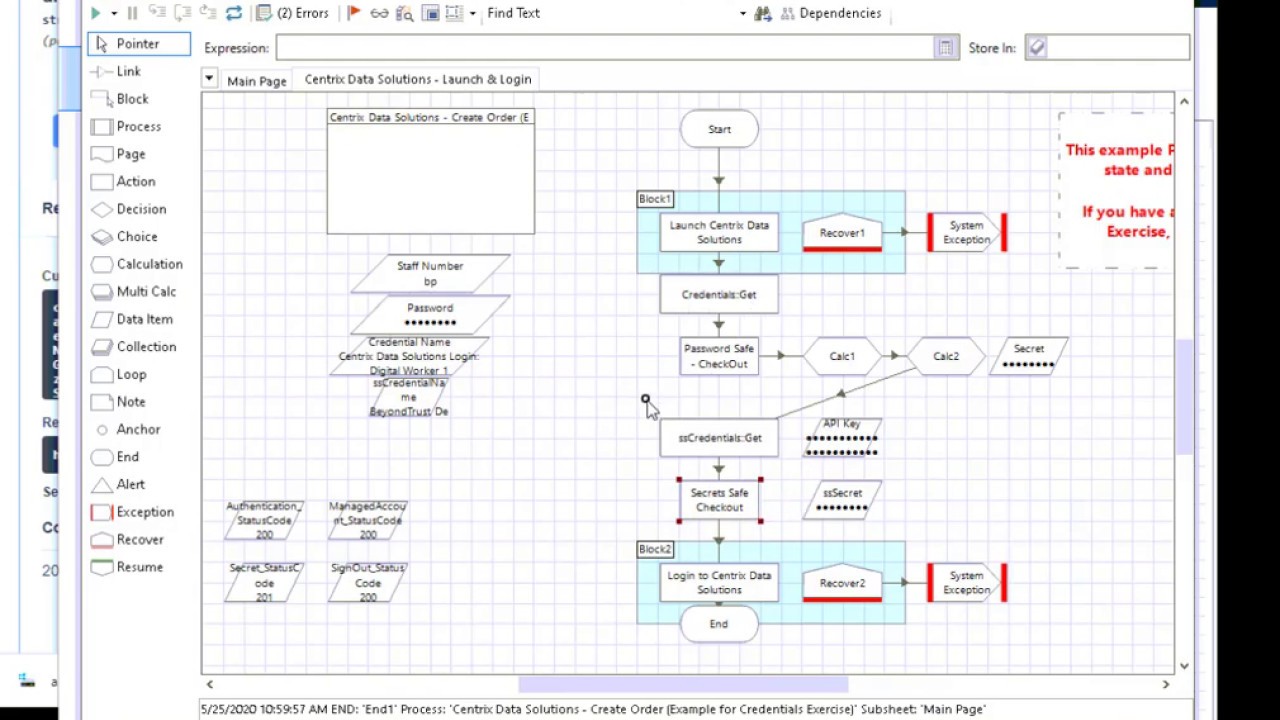Screen dimensions: 1280x720
Task: Click into the Expression field
Action: pos(604,48)
